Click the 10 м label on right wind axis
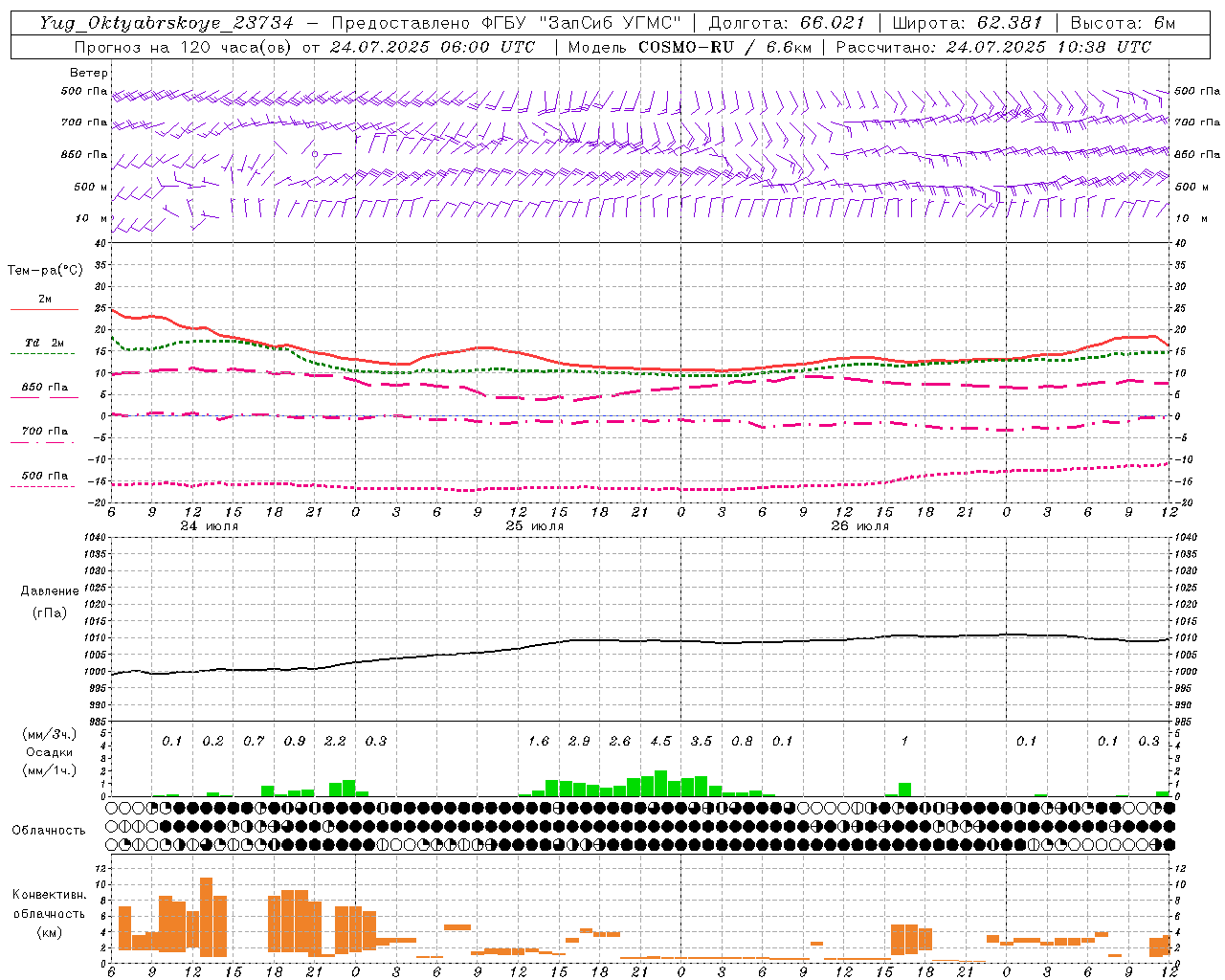Image resolution: width=1225 pixels, height=980 pixels. (1192, 218)
